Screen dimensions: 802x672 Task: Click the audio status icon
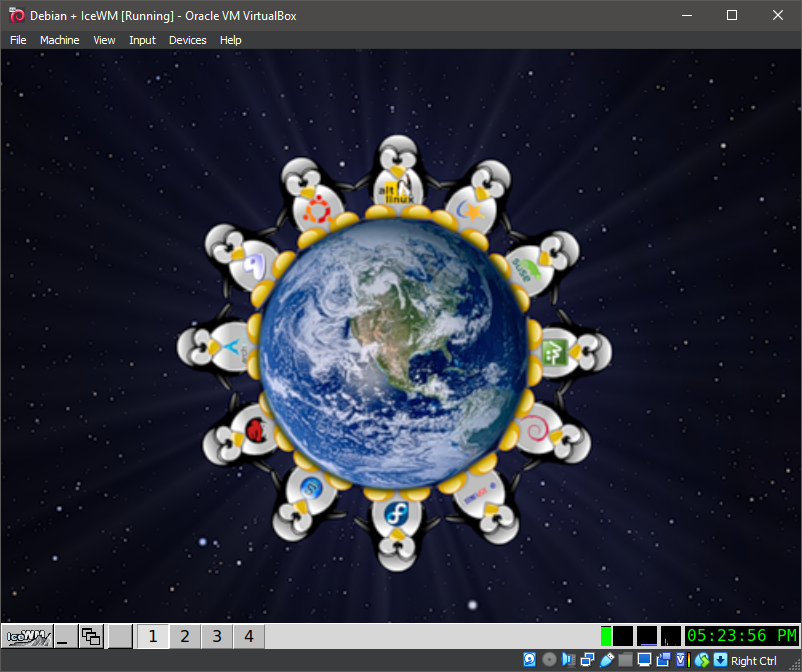tap(568, 660)
